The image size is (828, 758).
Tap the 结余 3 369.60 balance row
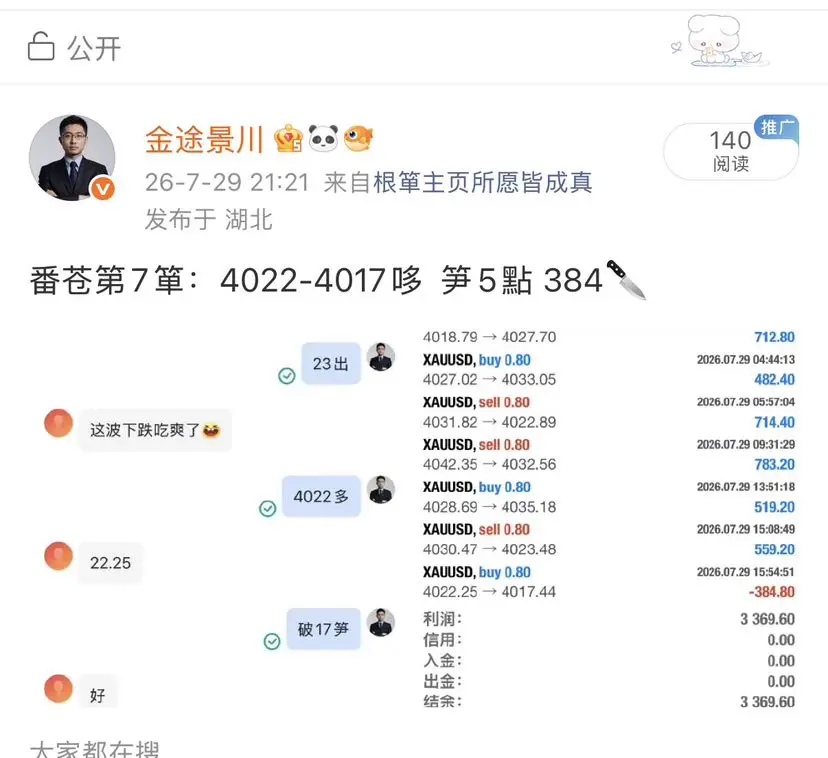[609, 701]
